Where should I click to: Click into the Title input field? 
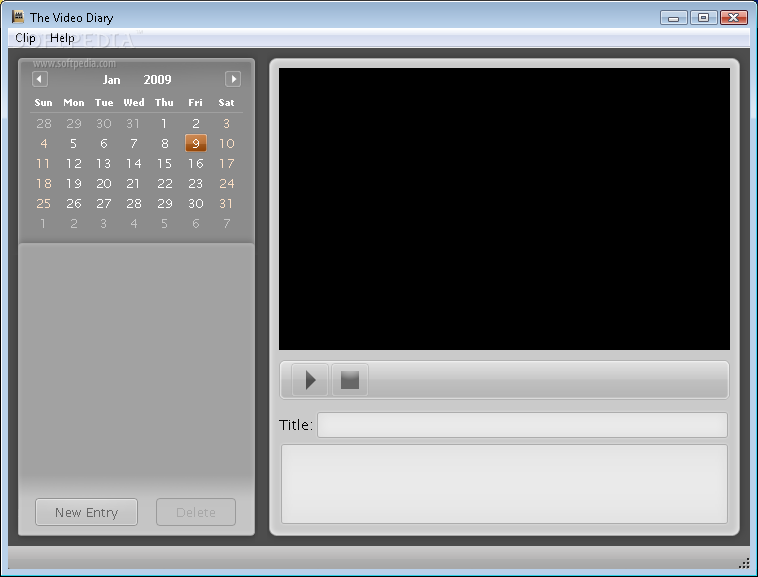click(522, 425)
